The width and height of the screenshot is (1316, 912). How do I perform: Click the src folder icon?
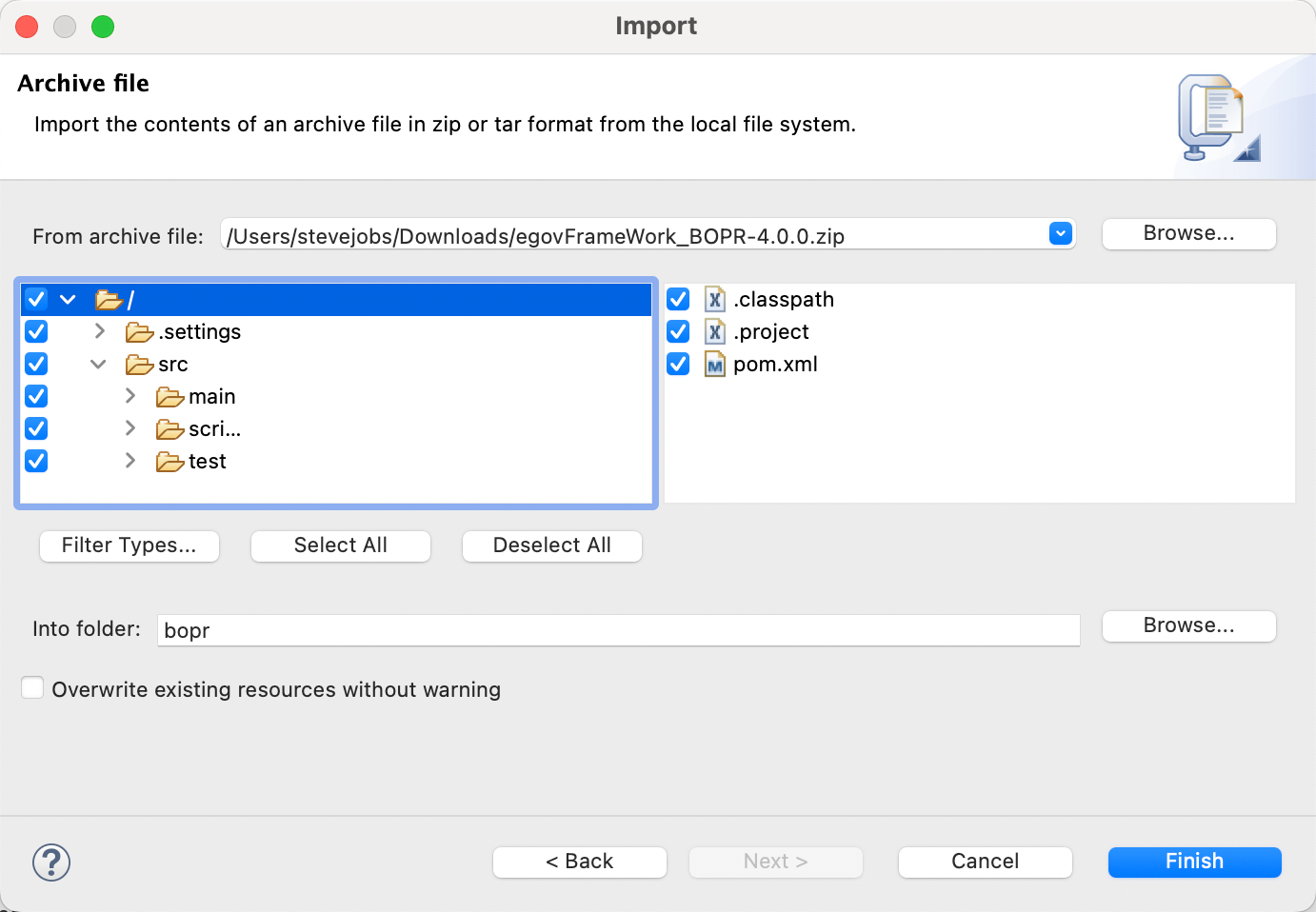(x=139, y=365)
